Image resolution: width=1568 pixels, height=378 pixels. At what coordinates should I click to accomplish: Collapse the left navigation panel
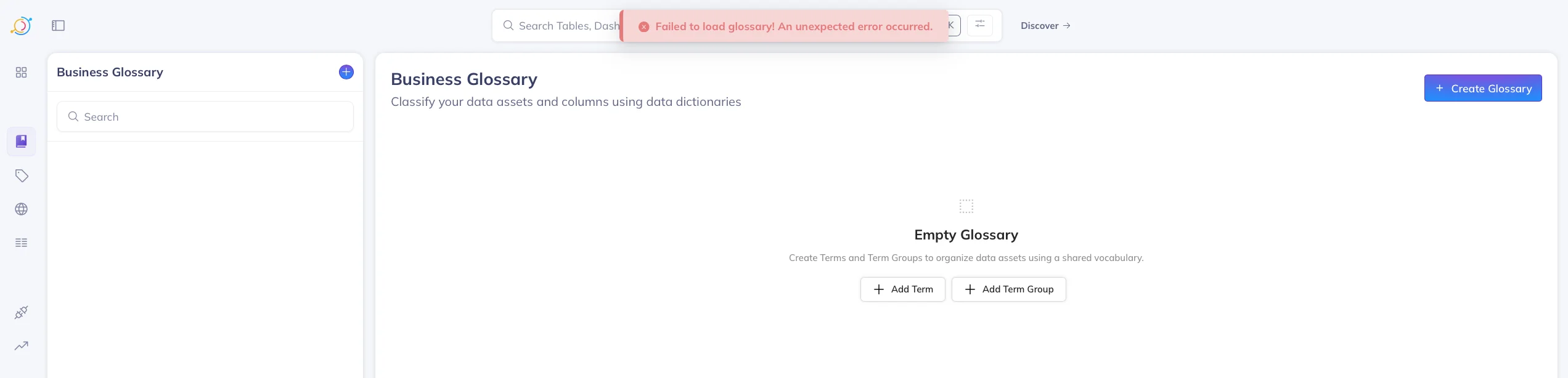point(58,25)
